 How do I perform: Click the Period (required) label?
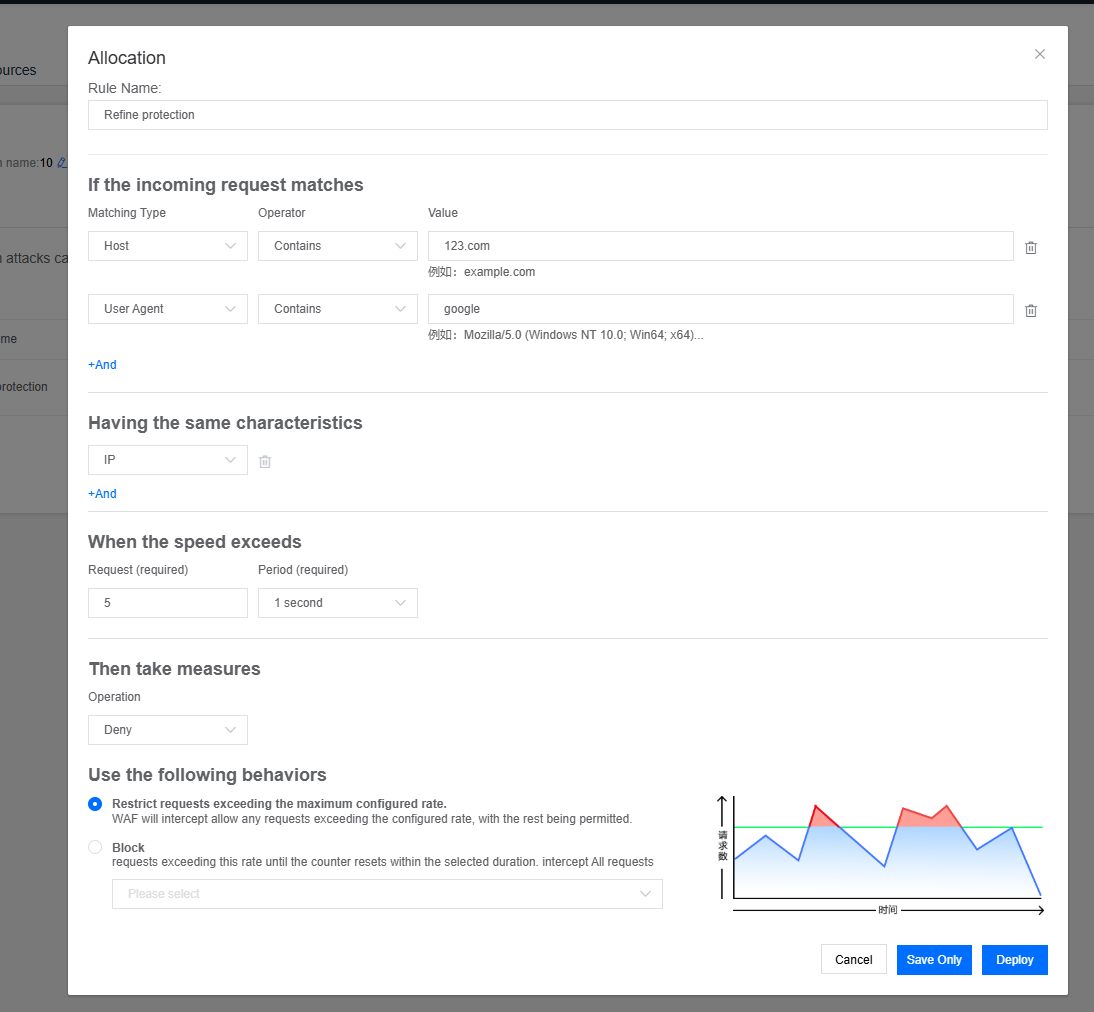coord(303,570)
